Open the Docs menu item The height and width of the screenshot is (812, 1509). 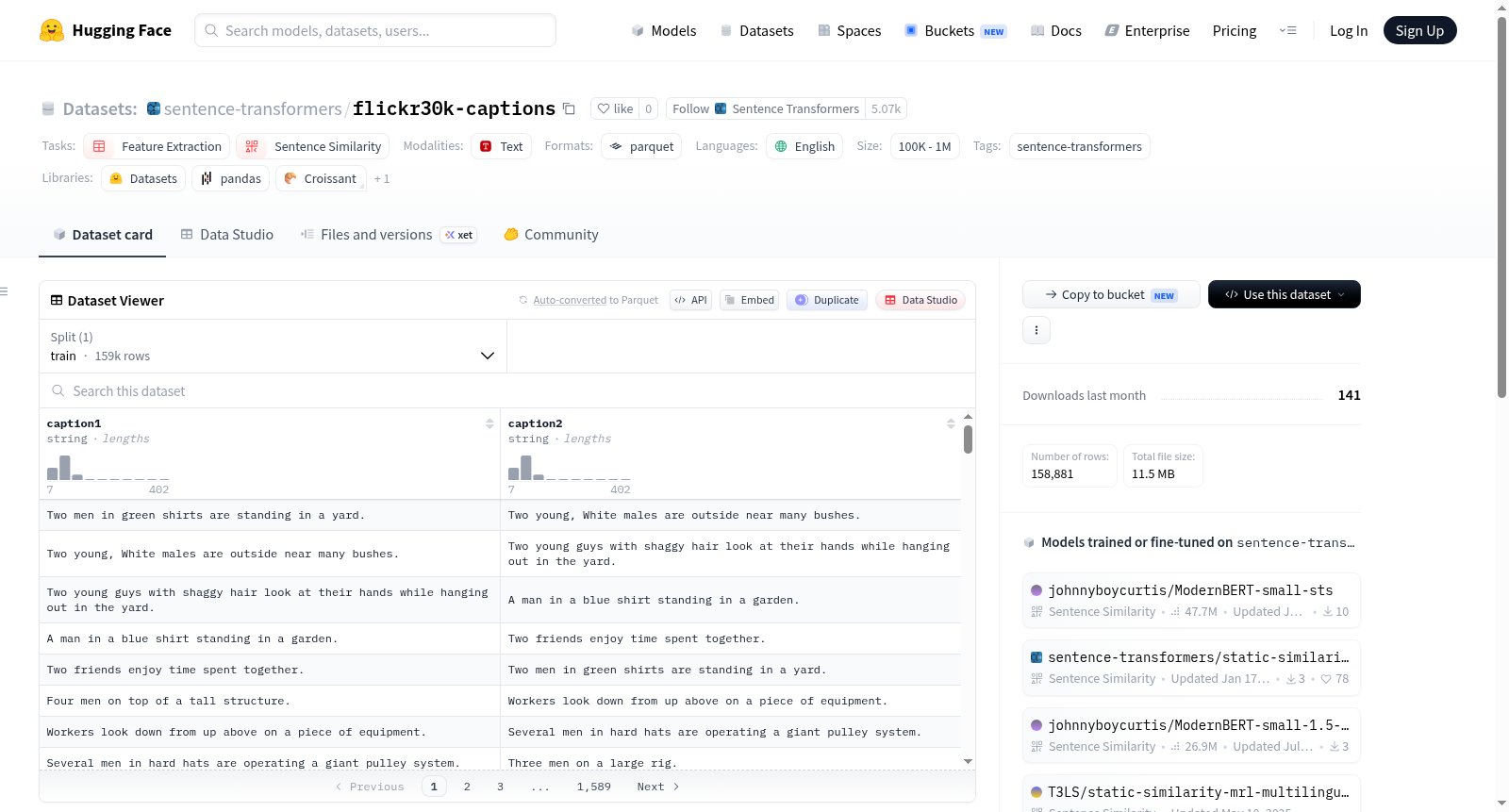click(x=1055, y=30)
